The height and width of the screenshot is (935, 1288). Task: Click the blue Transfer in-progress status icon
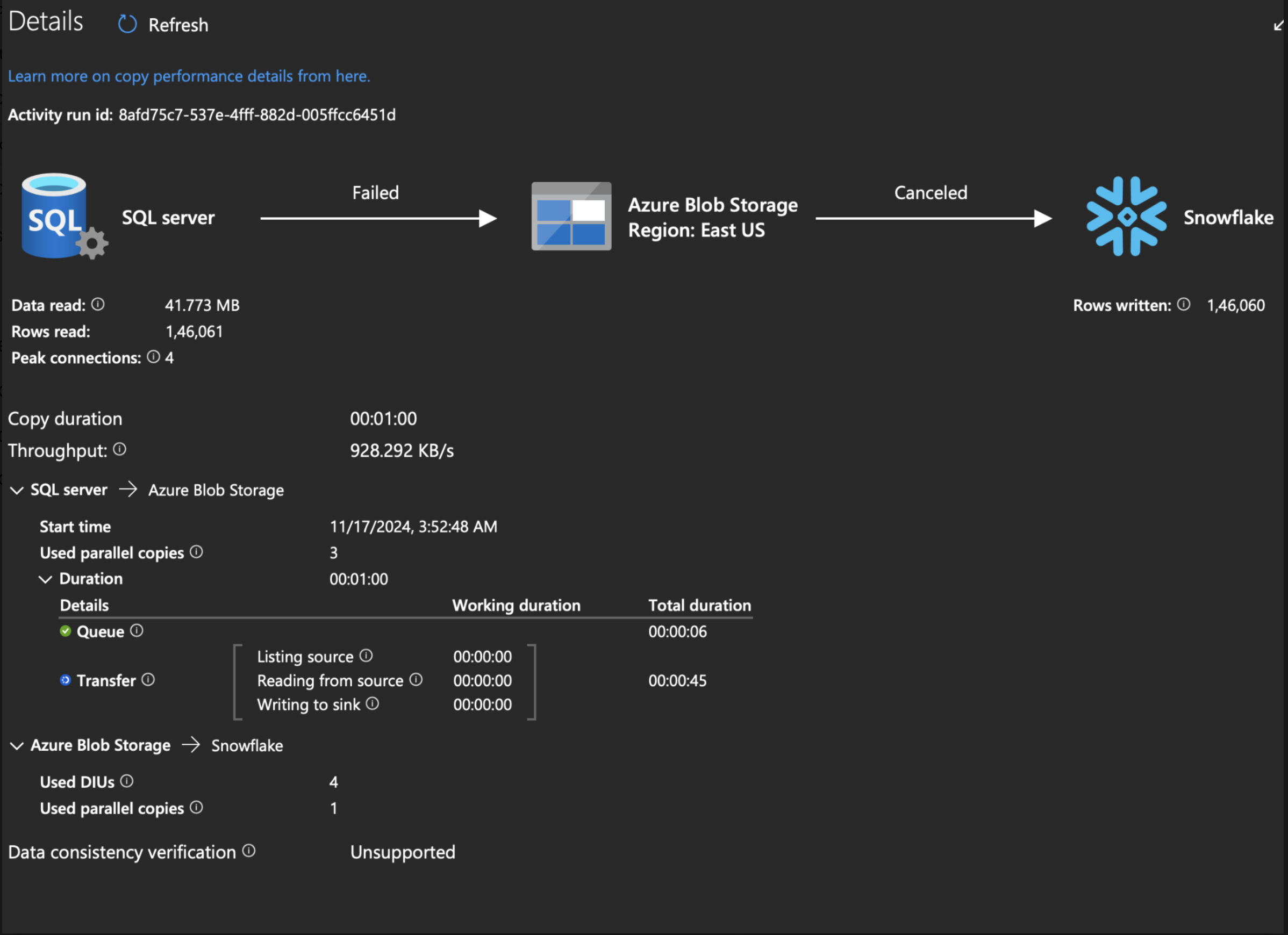(65, 680)
